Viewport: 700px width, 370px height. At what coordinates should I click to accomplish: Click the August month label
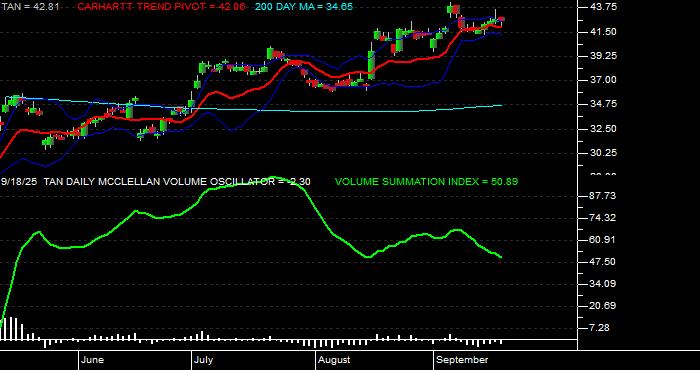pos(334,360)
